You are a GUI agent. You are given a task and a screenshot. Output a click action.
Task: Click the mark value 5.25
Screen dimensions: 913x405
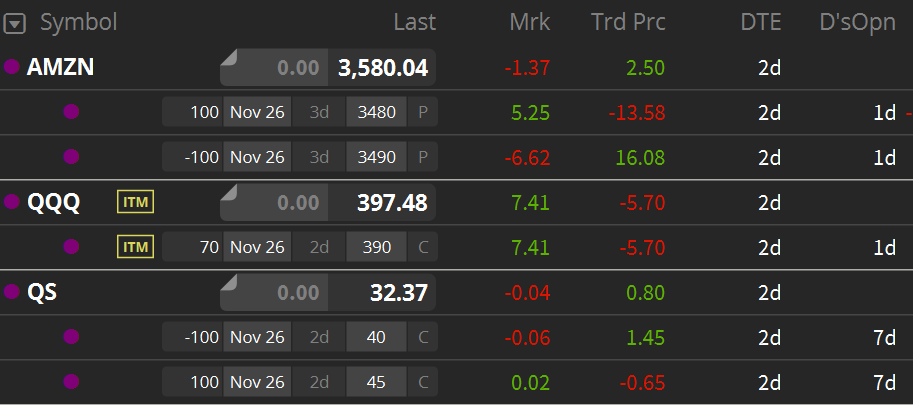coord(530,112)
